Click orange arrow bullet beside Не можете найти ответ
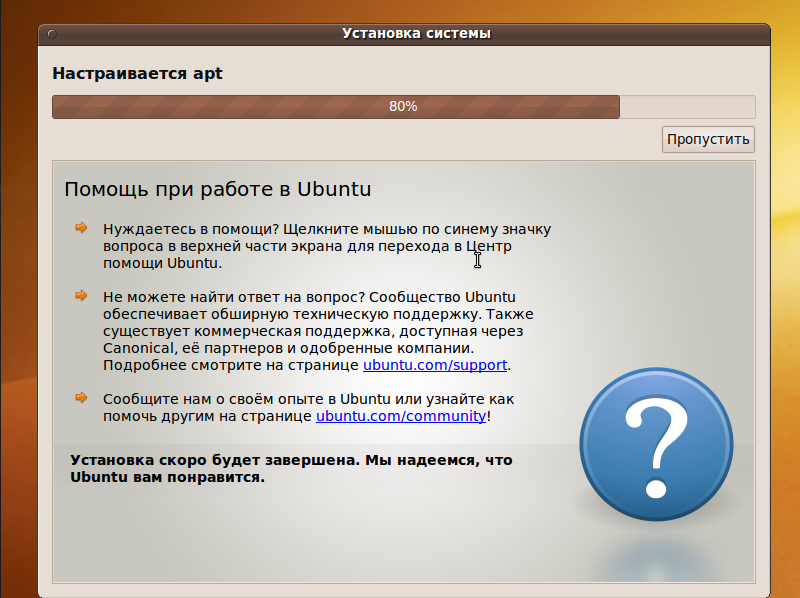Image resolution: width=800 pixels, height=598 pixels. click(81, 295)
